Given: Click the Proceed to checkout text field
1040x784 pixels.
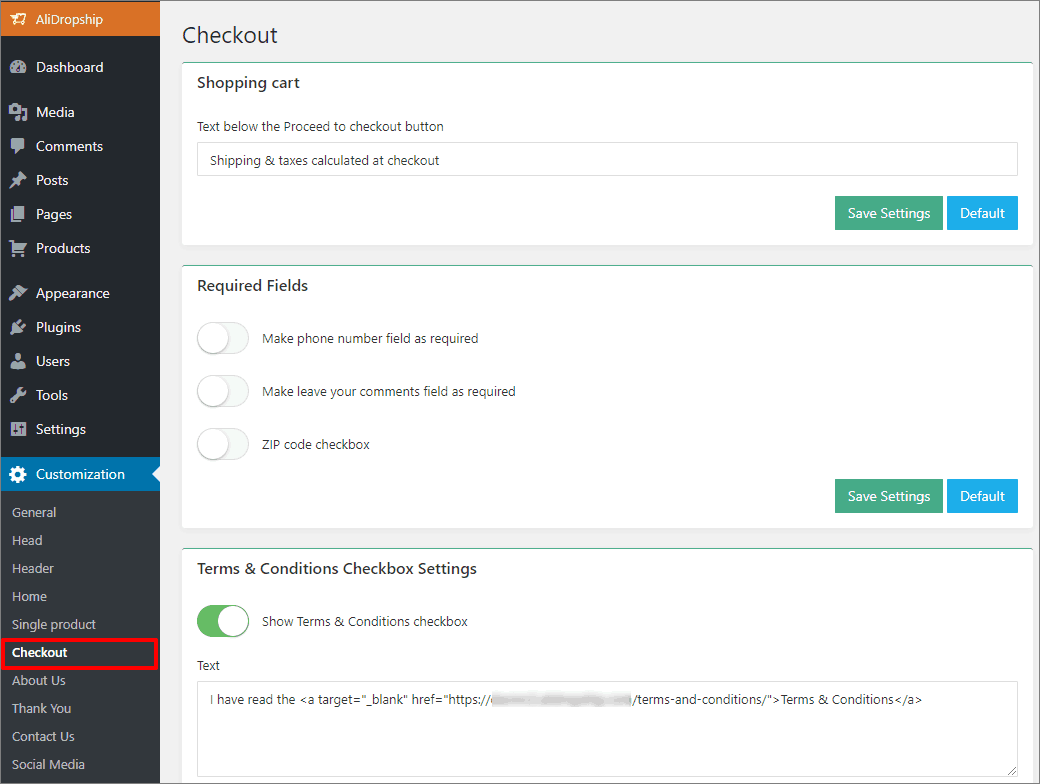Looking at the screenshot, I should [x=607, y=159].
